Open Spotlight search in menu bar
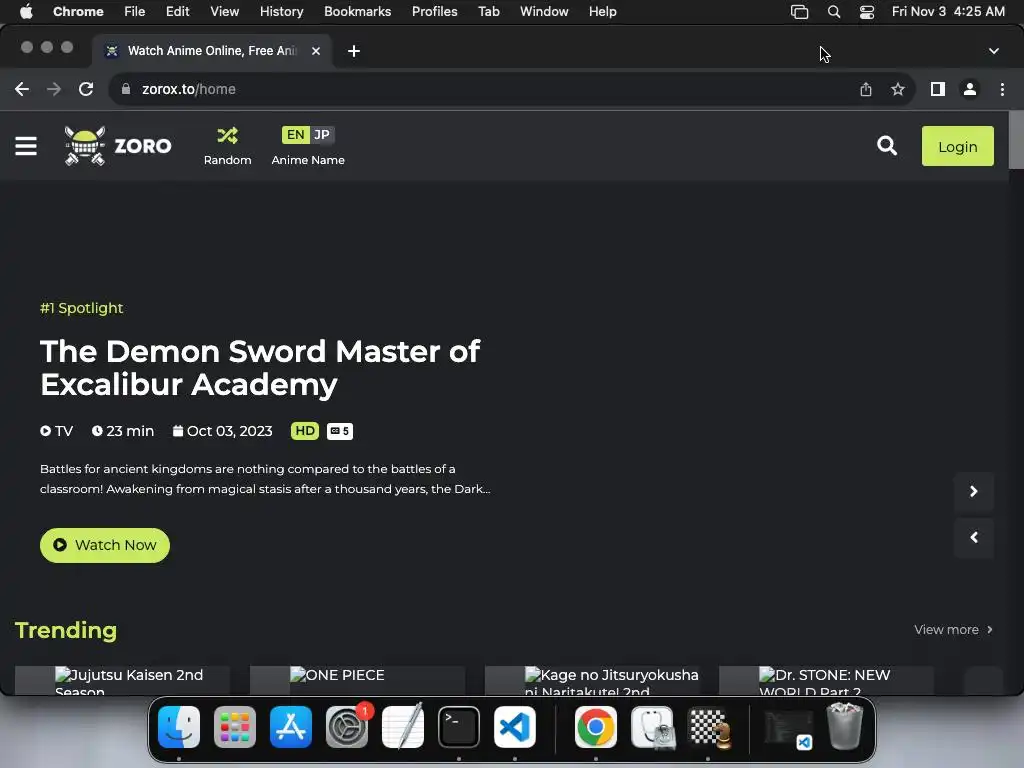 tap(834, 12)
